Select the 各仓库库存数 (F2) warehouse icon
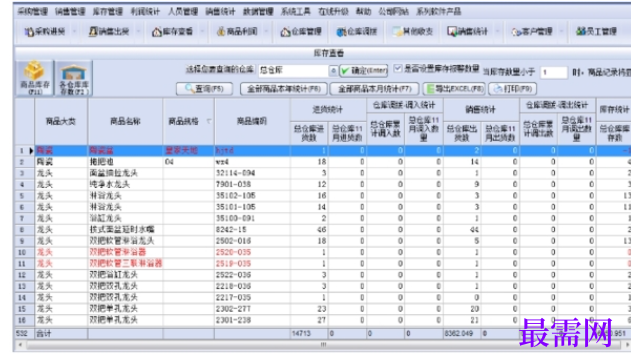 (74, 78)
